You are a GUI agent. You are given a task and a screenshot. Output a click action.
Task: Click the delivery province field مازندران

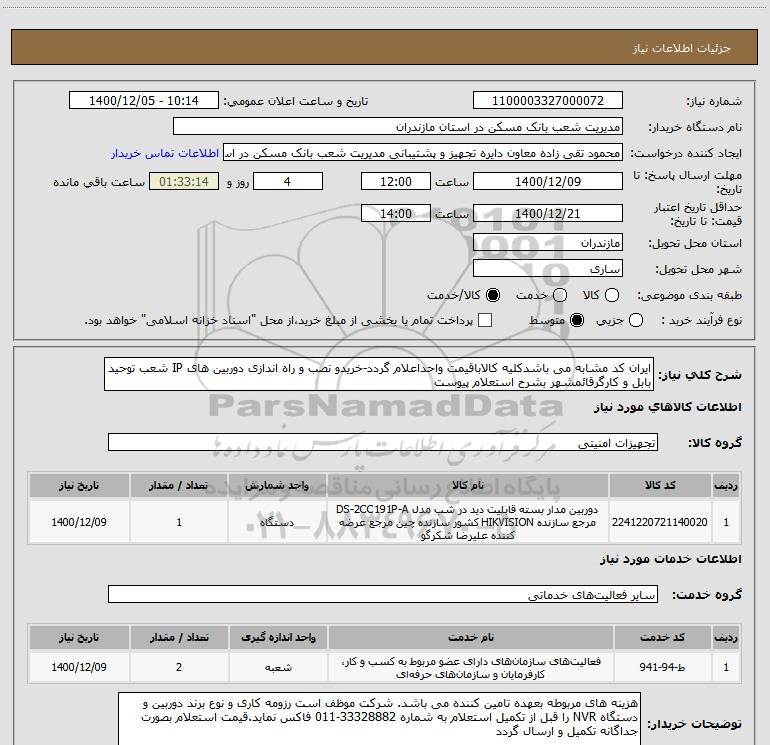coord(548,243)
